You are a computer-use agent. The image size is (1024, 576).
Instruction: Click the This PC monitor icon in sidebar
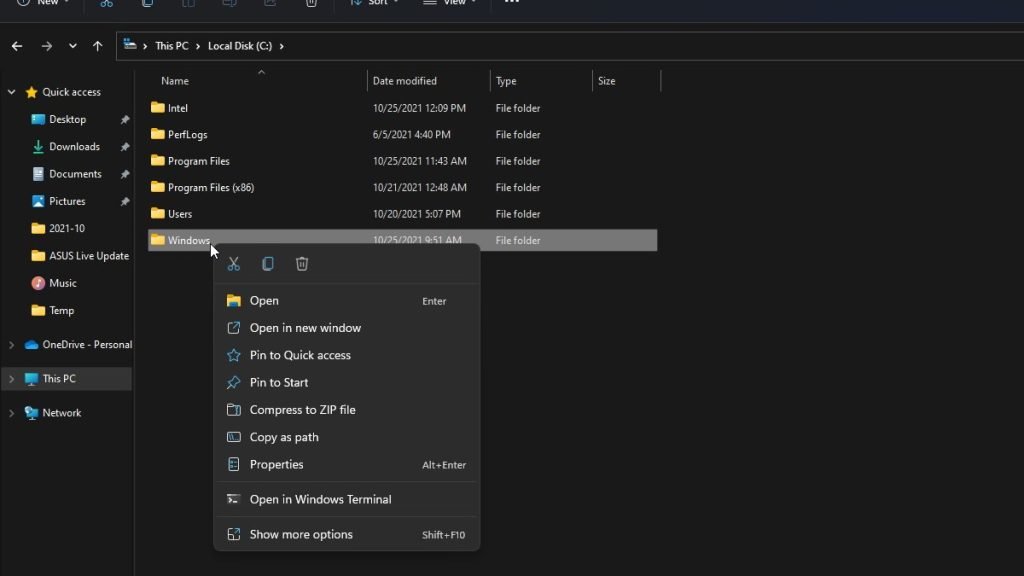(x=31, y=379)
